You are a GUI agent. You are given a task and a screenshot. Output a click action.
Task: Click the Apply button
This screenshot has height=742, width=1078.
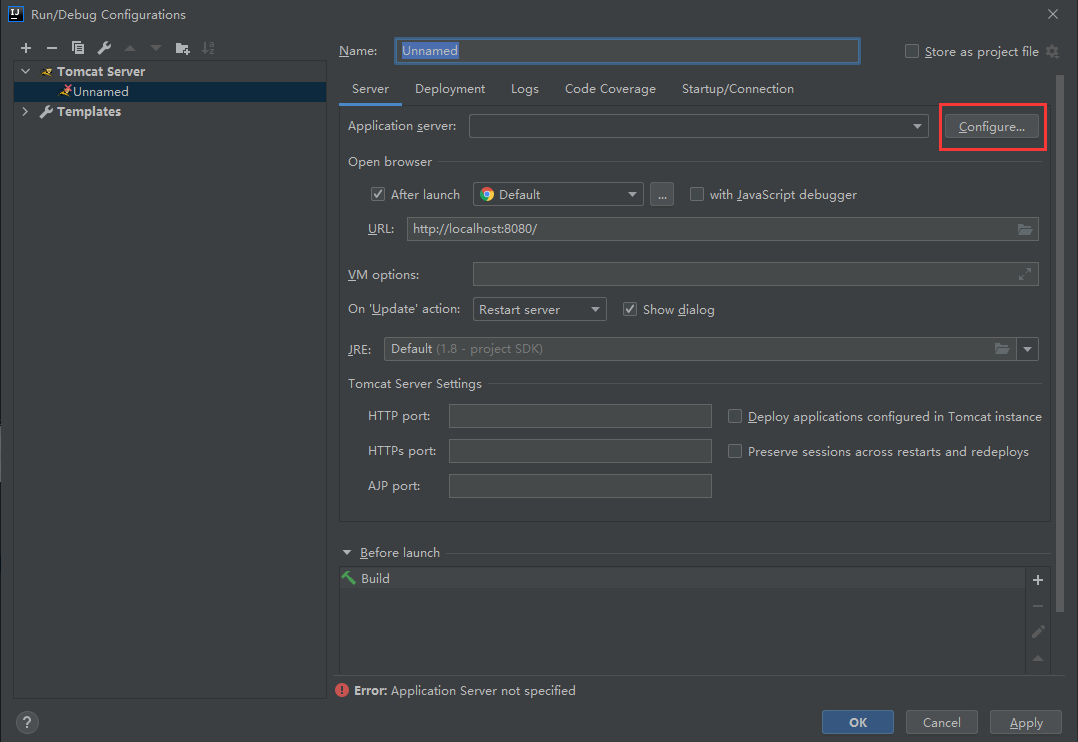(x=1026, y=723)
